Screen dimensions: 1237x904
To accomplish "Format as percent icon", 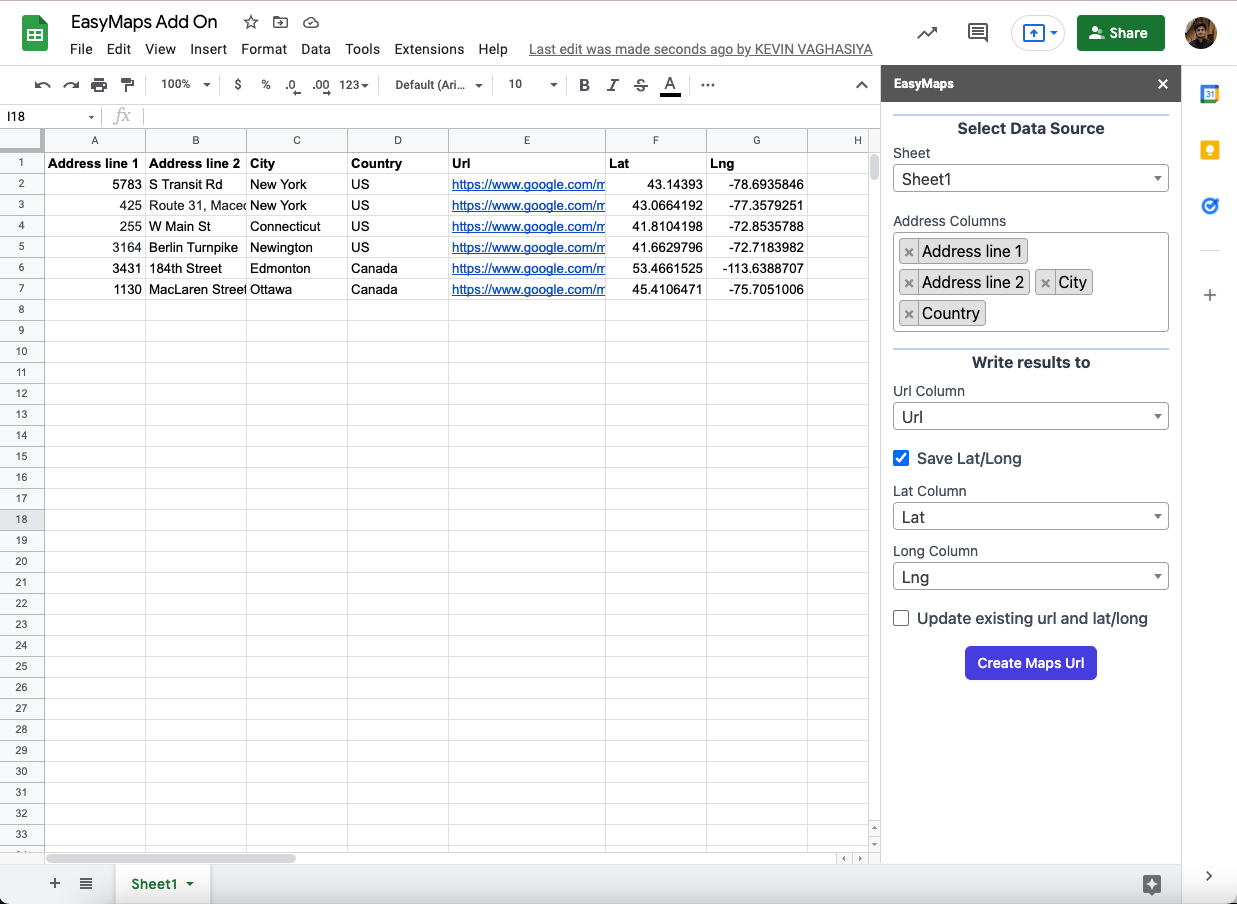I will coord(266,85).
